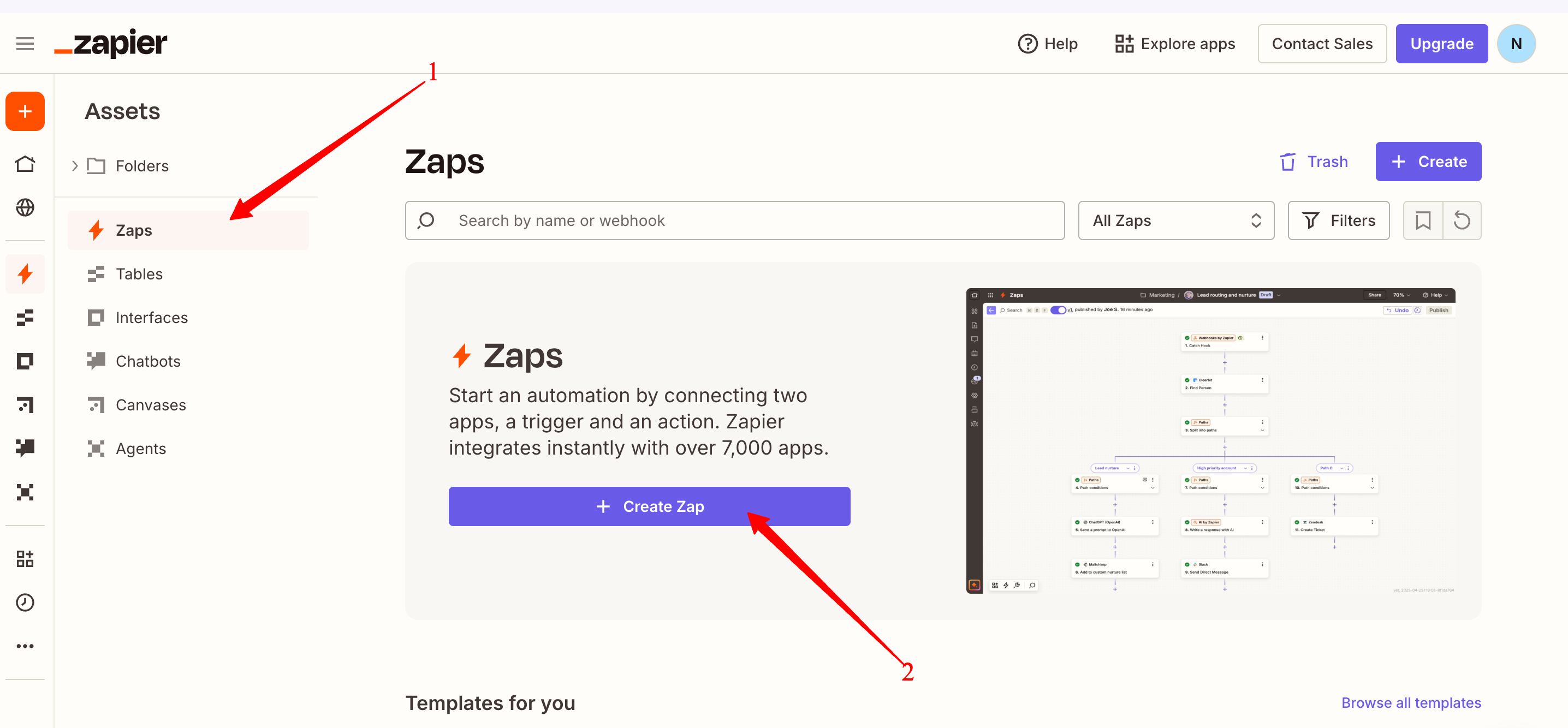Click the Filters button
This screenshot has width=1568, height=728.
click(1338, 220)
